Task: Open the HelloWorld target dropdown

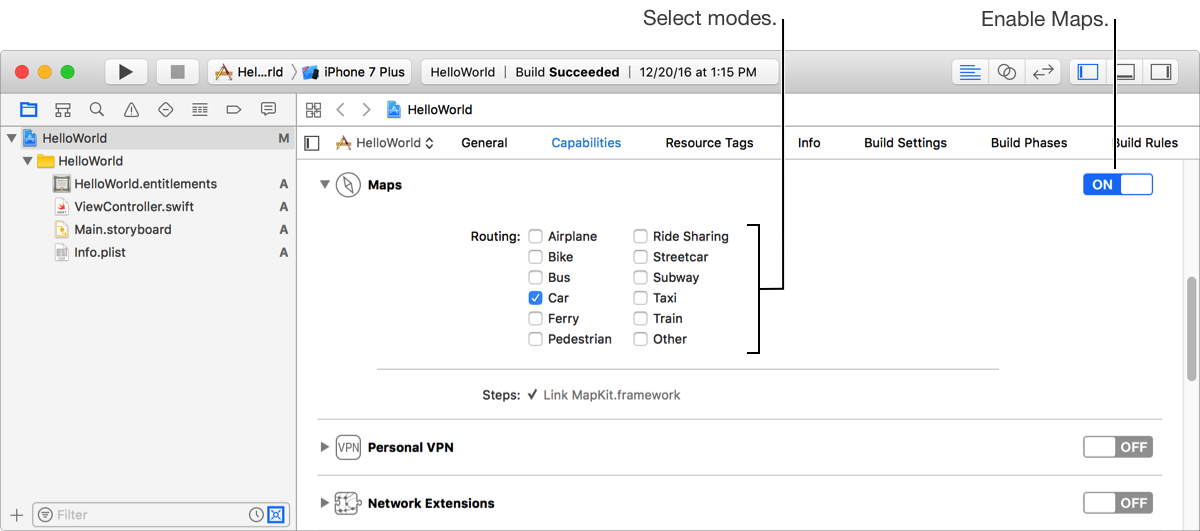Action: pos(386,143)
